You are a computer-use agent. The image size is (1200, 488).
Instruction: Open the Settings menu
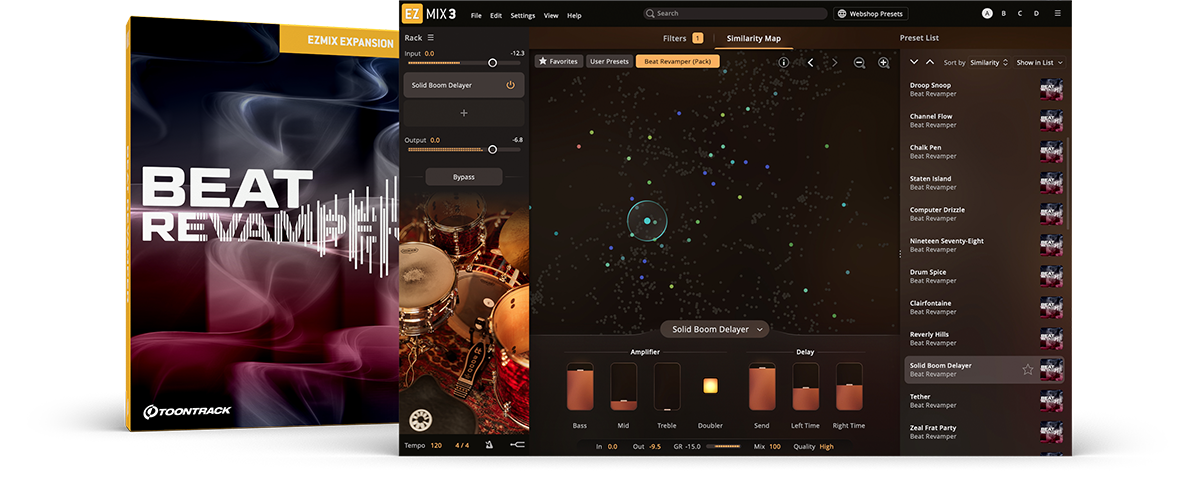point(522,15)
